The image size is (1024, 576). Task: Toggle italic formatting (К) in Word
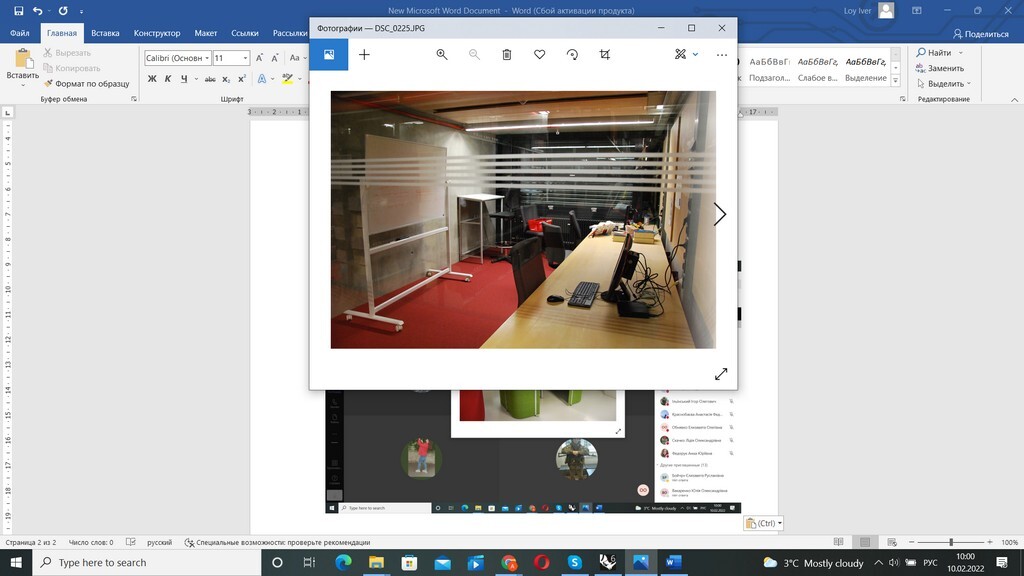[169, 79]
